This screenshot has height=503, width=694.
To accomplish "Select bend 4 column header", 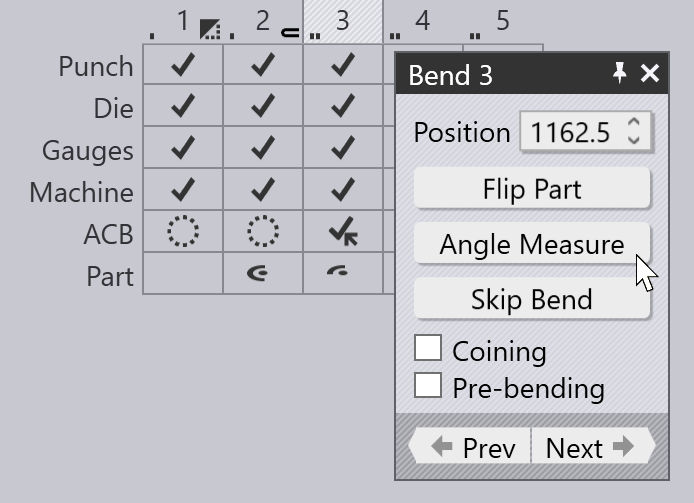I will click(423, 22).
